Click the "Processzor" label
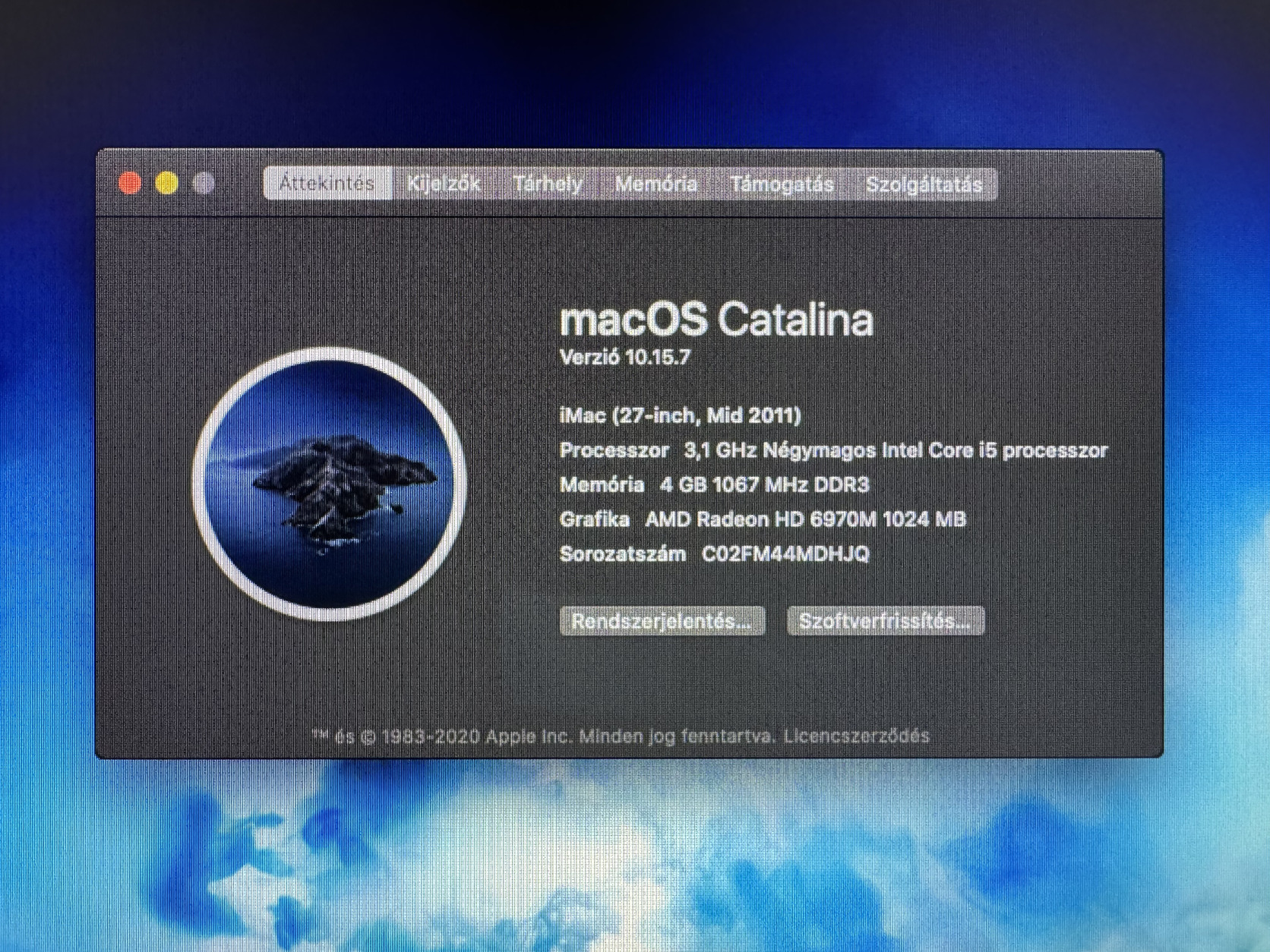This screenshot has width=1270, height=952. 614,451
